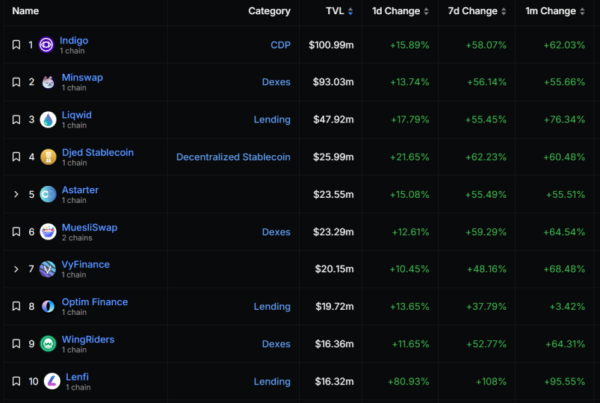The height and width of the screenshot is (403, 600).
Task: Click the Astarter protocol logo icon
Action: tap(47, 194)
